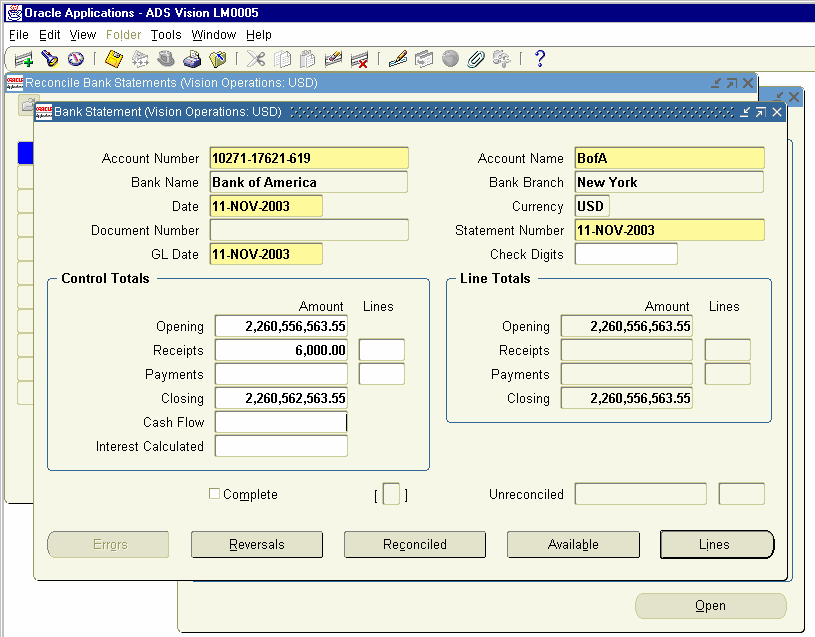Open the Edit menu

coord(49,35)
